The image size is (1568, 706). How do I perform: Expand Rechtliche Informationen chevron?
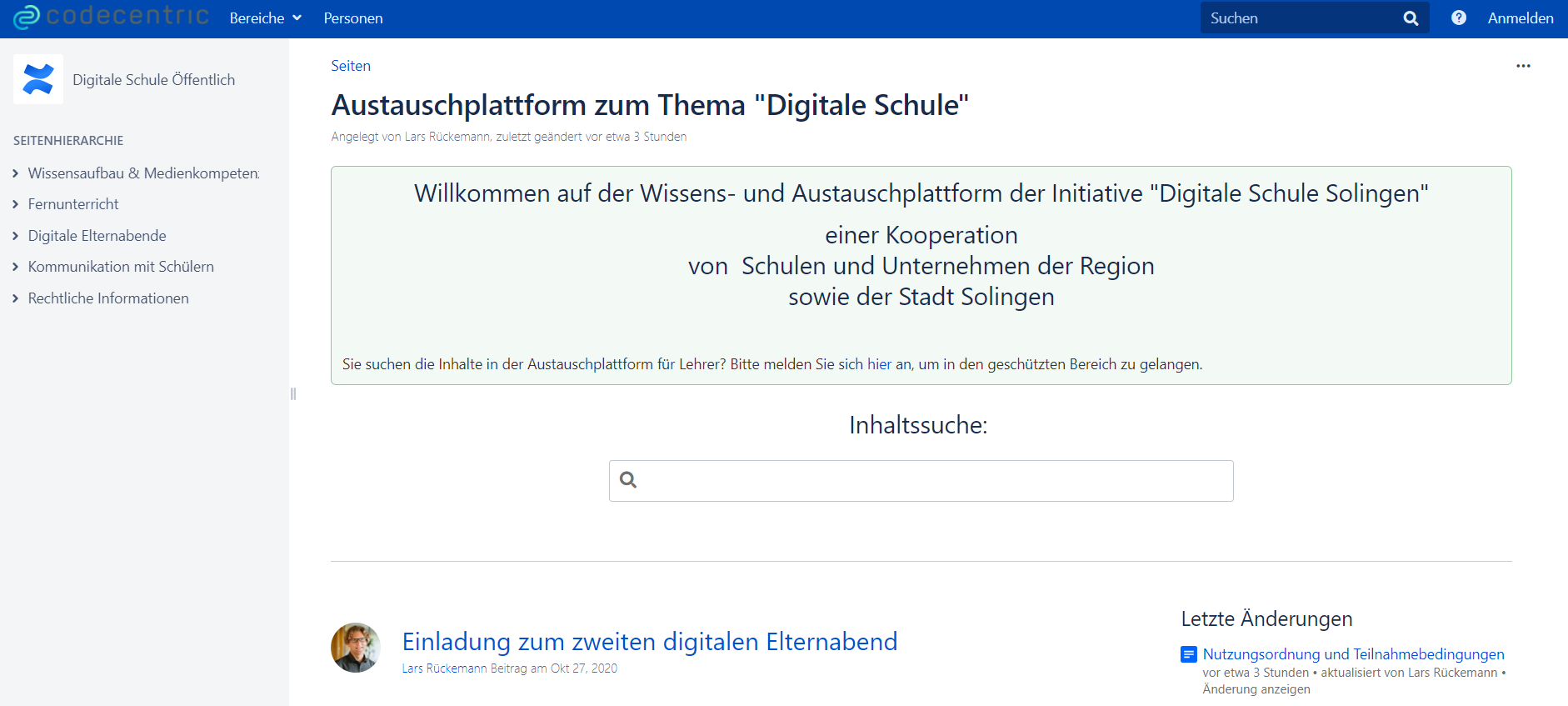(x=16, y=298)
